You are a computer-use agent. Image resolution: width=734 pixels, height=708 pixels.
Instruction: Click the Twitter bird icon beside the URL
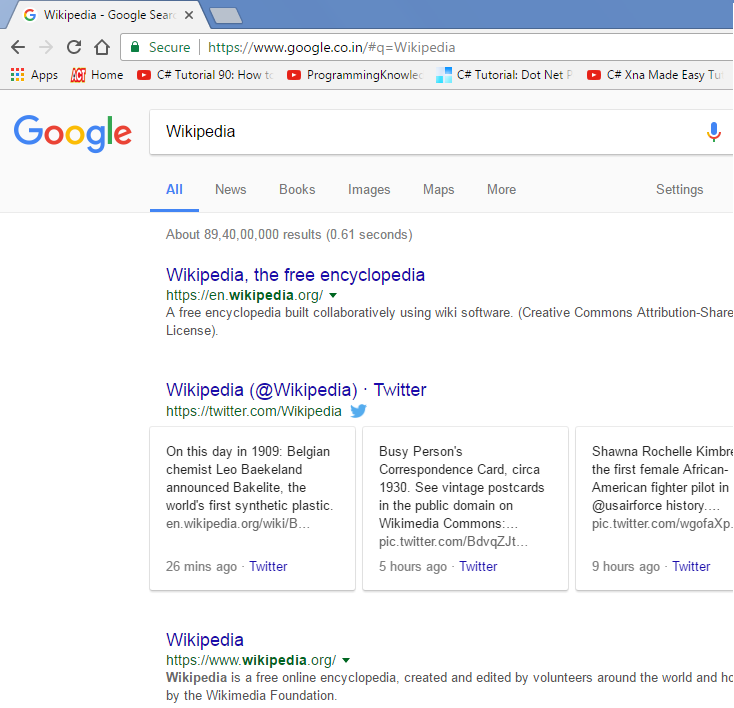359,411
